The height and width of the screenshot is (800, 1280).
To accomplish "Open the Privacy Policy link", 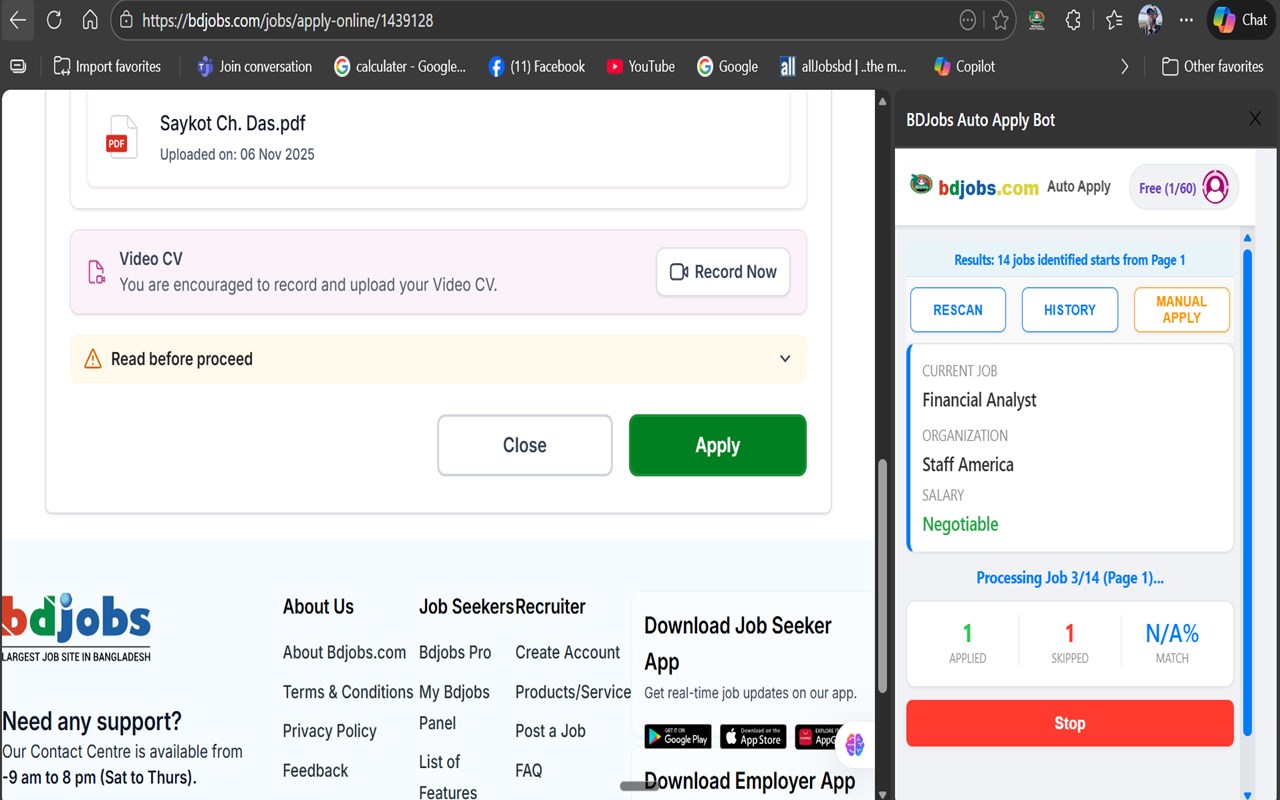I will tap(330, 731).
